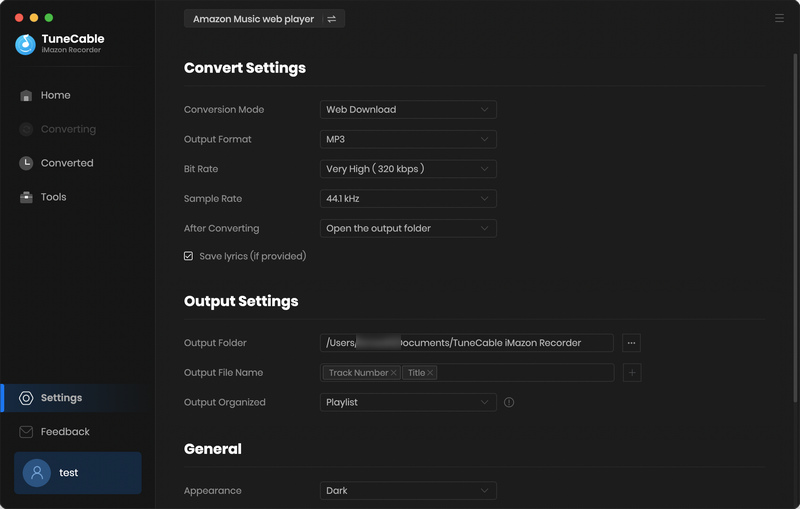
Task: Expand the Sample Rate dropdown
Action: coord(408,199)
